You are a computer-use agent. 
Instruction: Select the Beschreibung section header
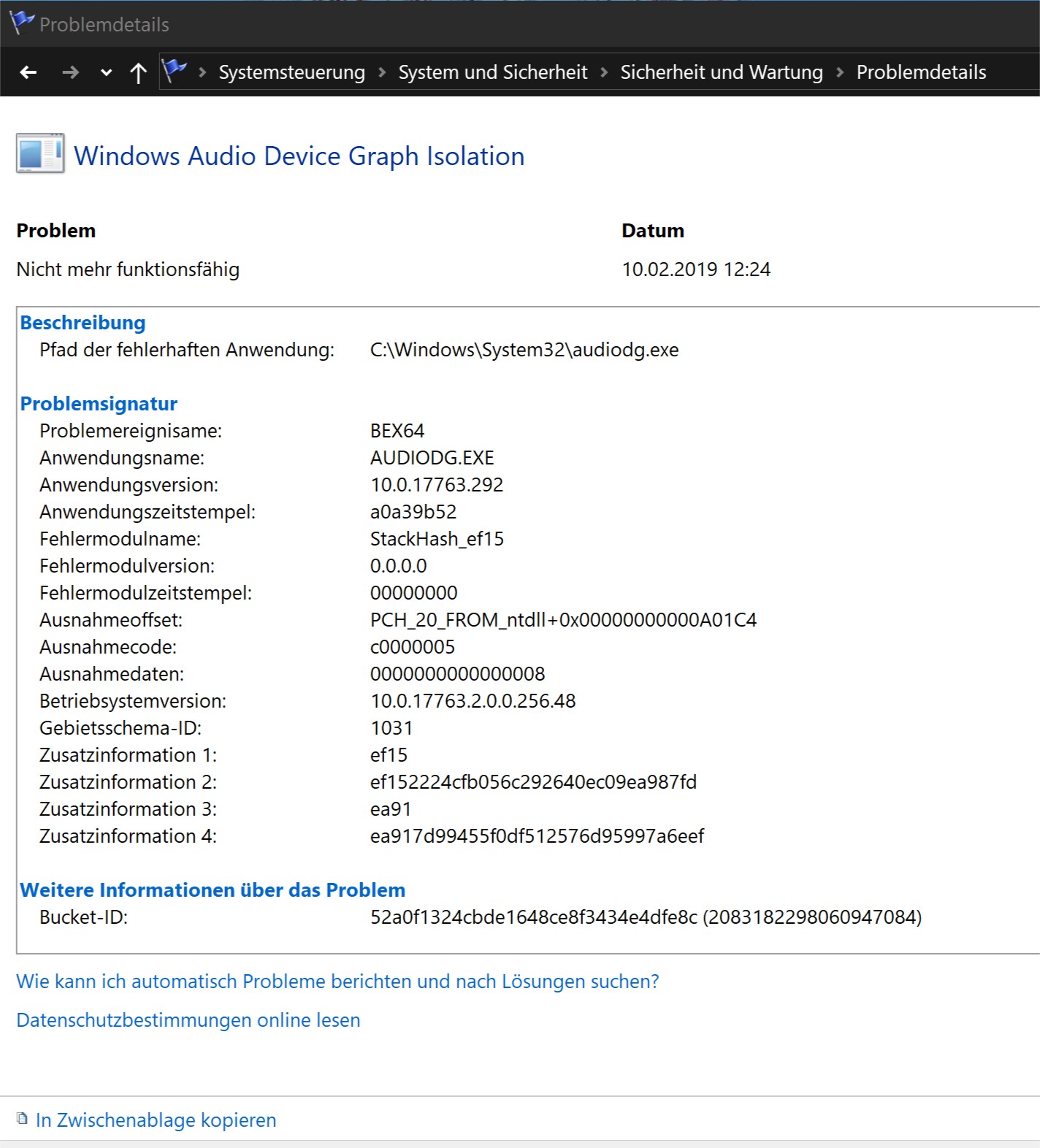coord(83,323)
